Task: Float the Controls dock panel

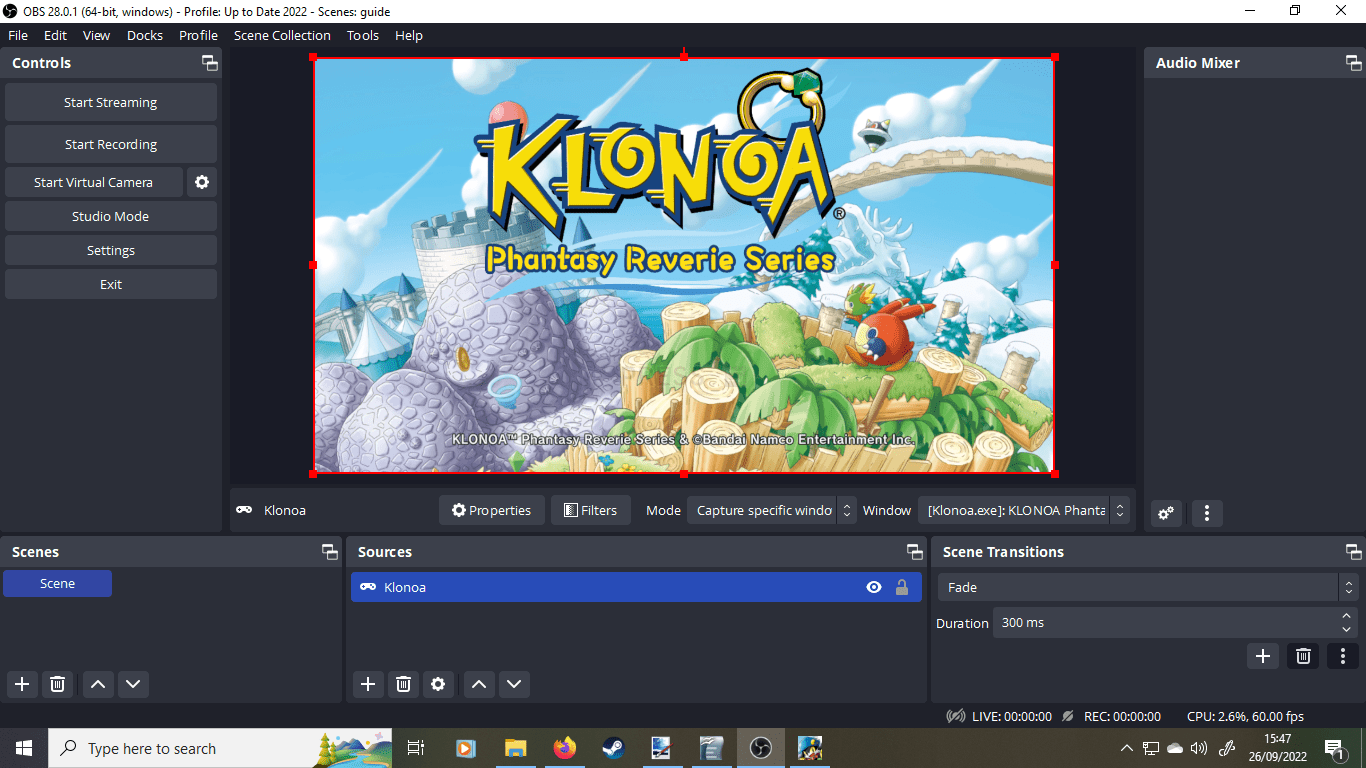Action: click(x=209, y=63)
